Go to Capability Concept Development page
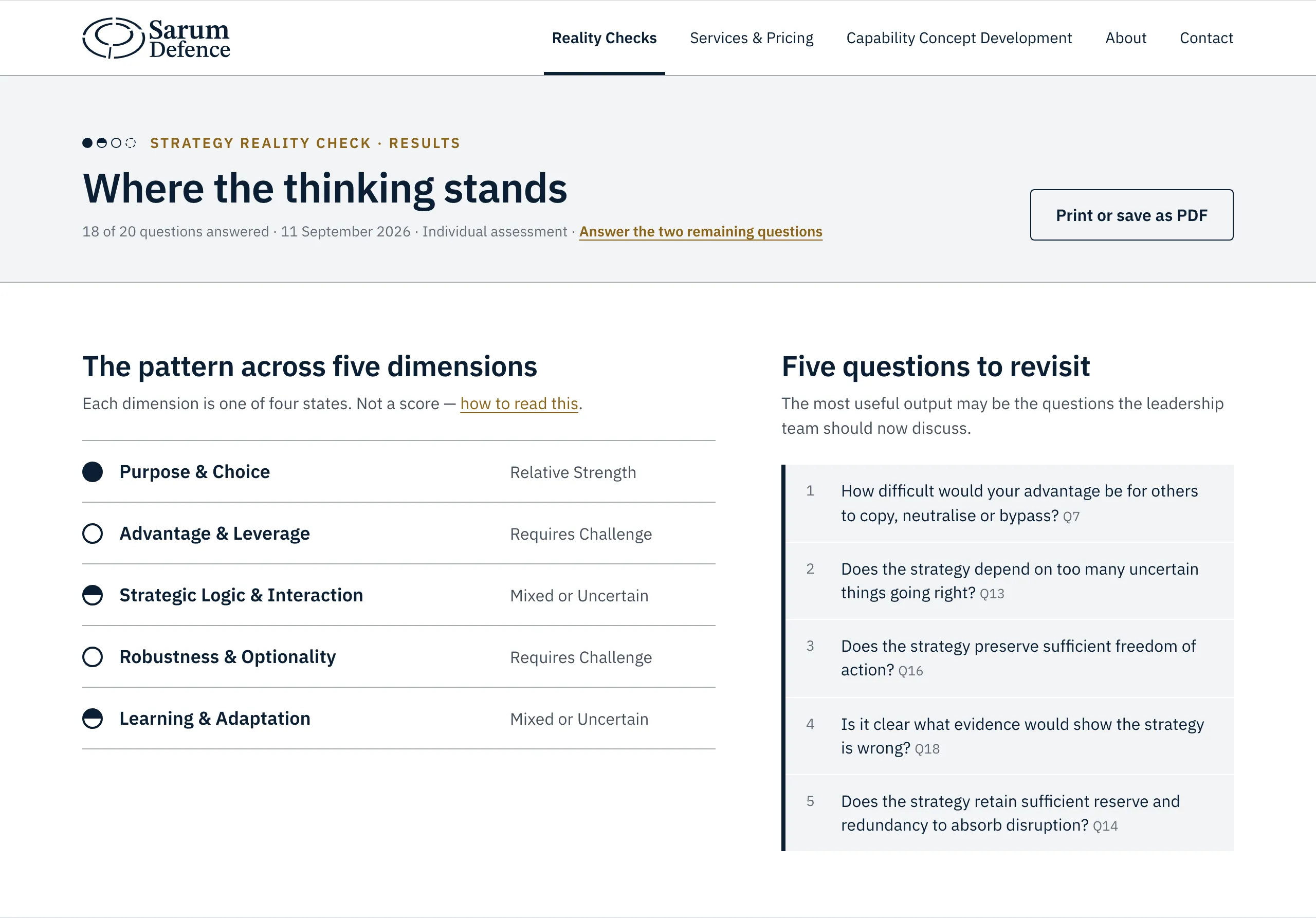Viewport: 1316px width, 918px height. click(959, 38)
